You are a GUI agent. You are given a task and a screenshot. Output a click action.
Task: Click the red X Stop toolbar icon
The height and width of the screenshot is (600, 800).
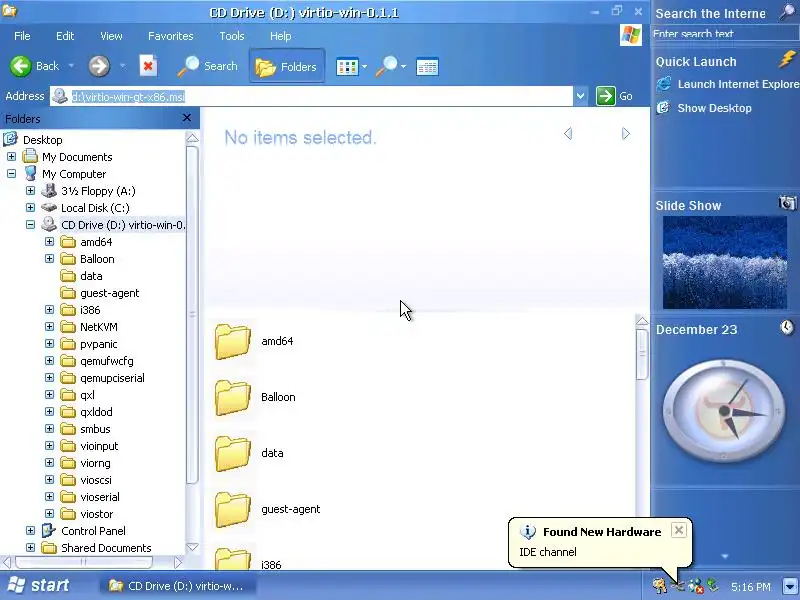tap(148, 66)
